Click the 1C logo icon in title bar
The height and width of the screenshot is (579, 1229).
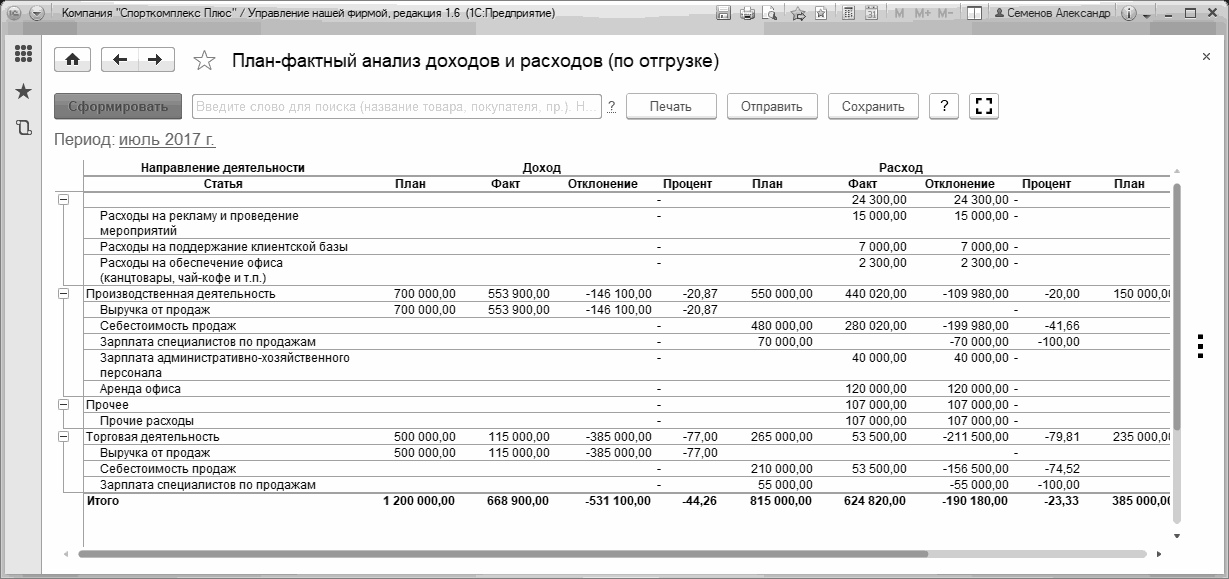click(x=14, y=14)
